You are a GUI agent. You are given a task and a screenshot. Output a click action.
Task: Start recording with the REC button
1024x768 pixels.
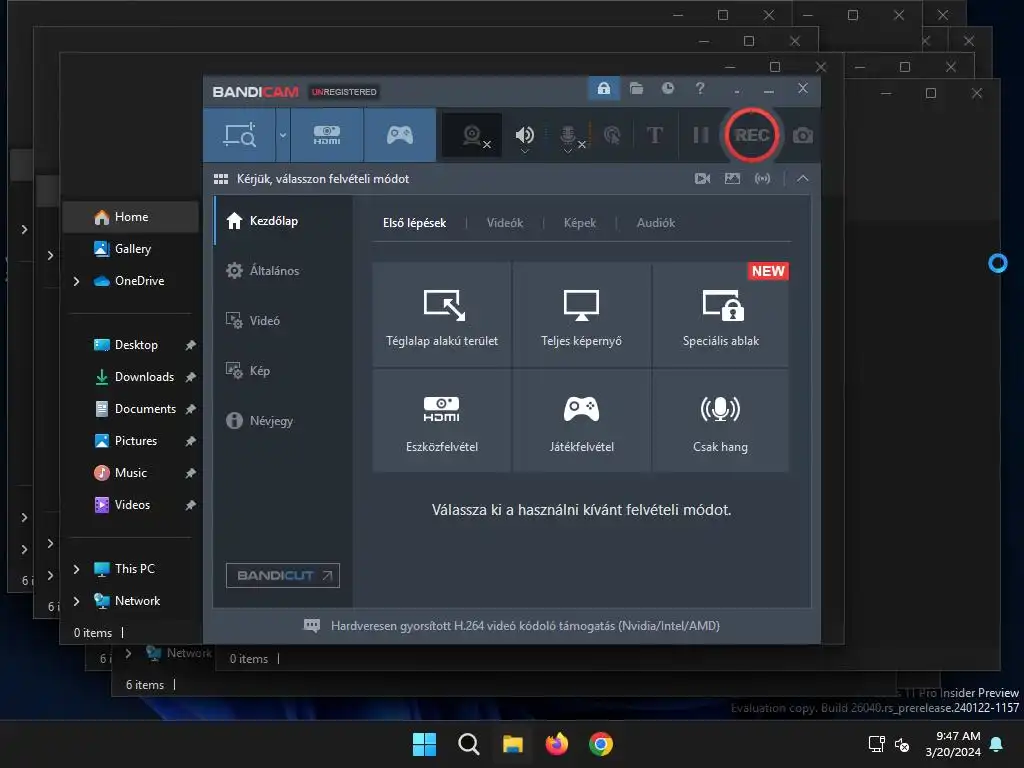752,135
